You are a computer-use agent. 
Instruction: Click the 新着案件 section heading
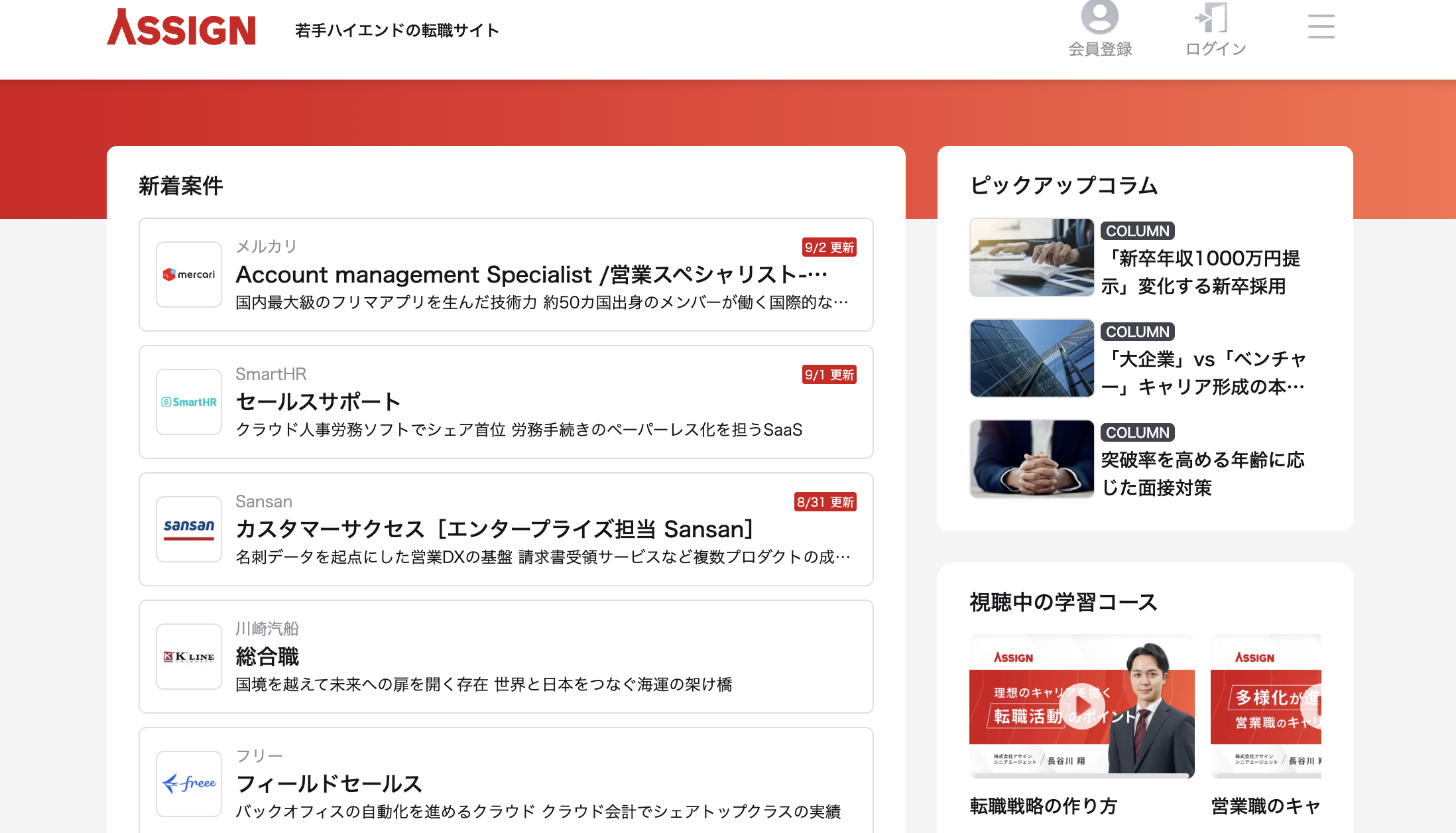click(181, 186)
